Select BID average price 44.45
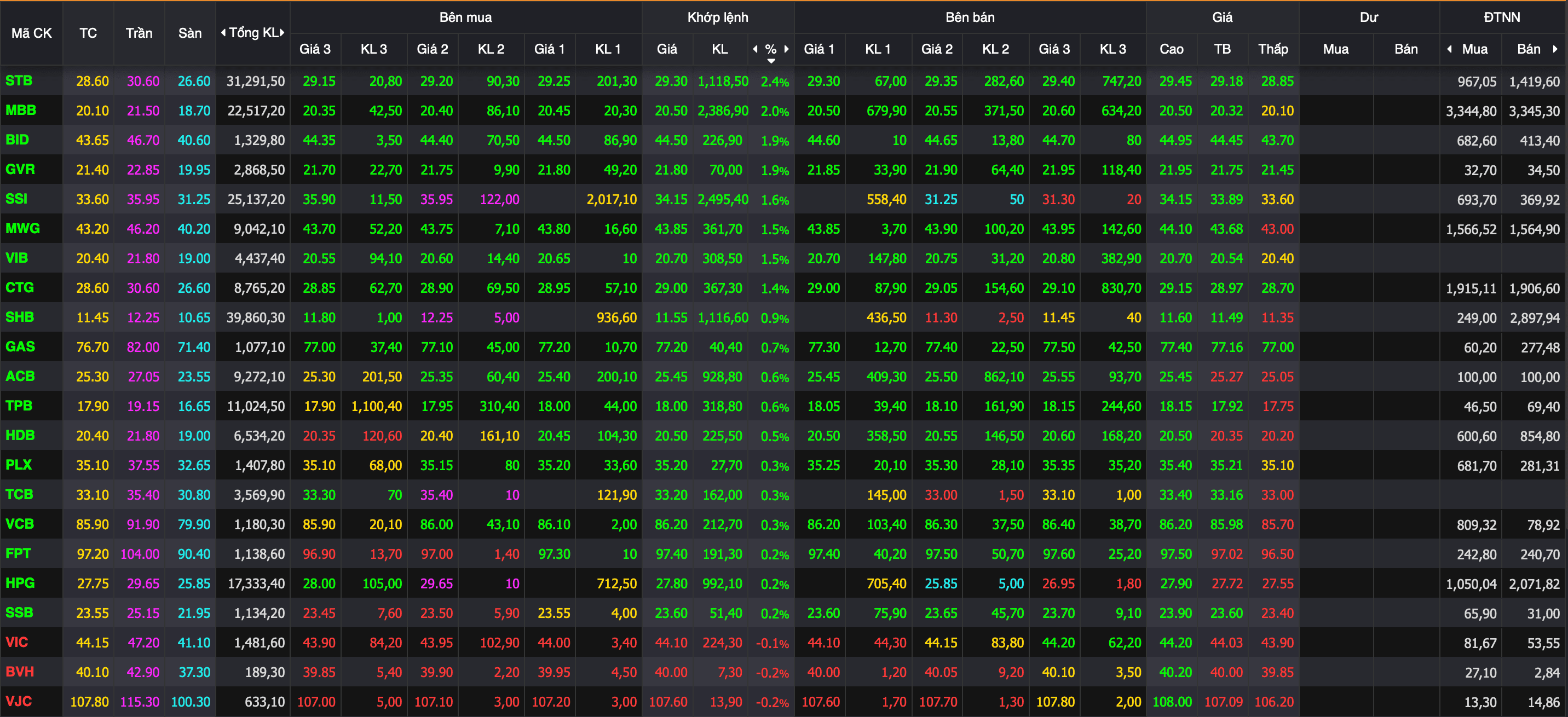This screenshot has width=1568, height=717. [1226, 141]
